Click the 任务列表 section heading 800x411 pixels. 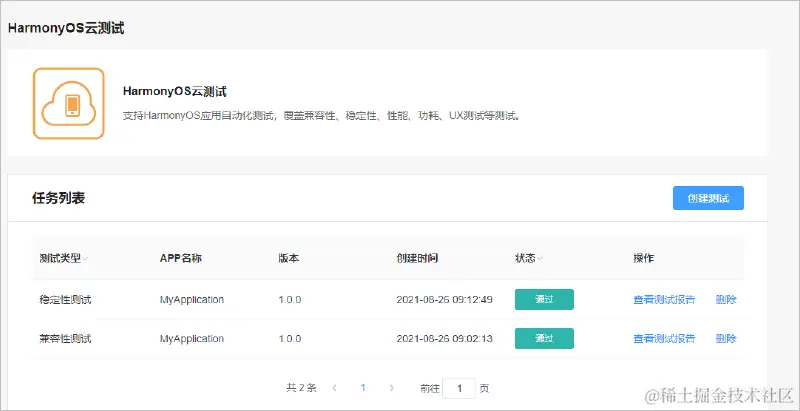click(x=58, y=198)
